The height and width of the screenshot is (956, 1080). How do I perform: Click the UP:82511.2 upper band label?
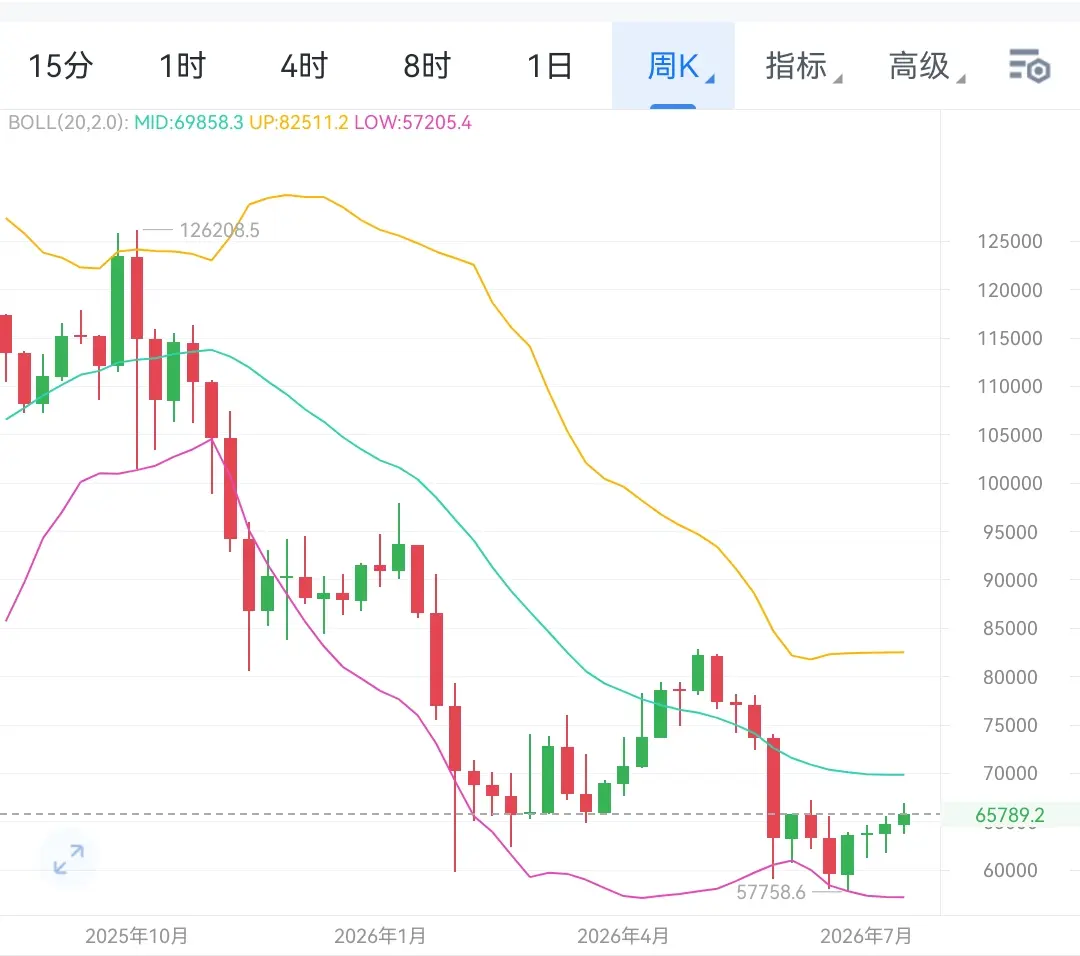[298, 123]
